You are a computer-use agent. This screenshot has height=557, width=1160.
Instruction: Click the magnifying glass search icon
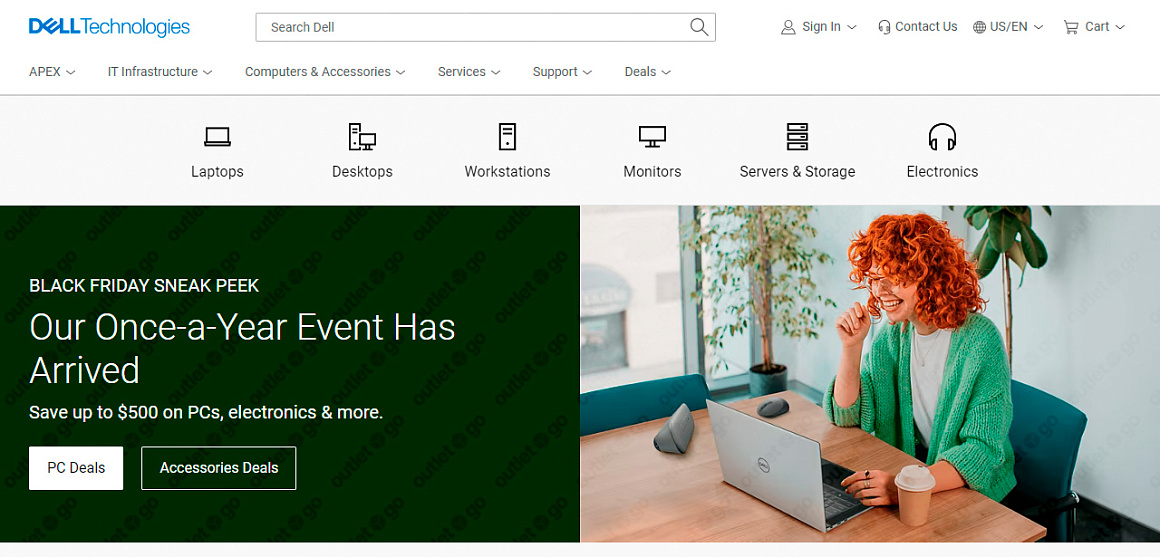(699, 27)
